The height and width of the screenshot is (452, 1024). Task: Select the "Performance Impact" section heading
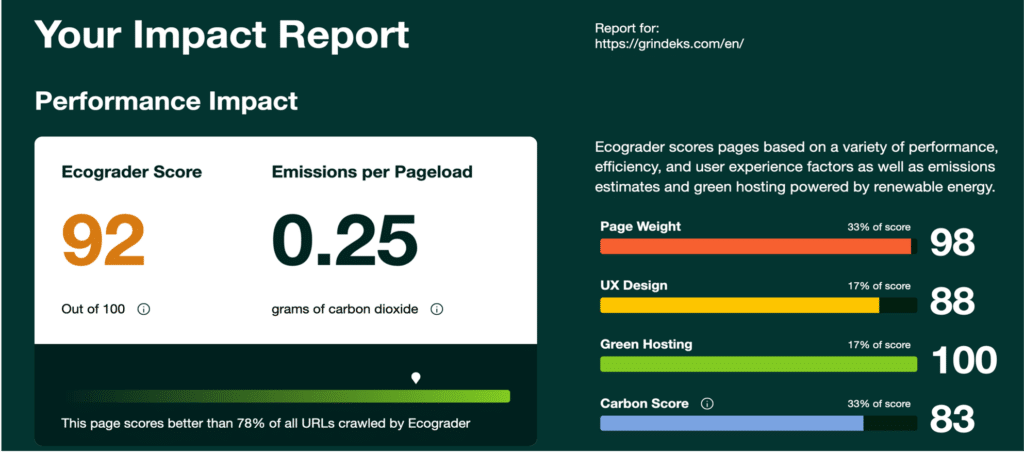pos(166,101)
